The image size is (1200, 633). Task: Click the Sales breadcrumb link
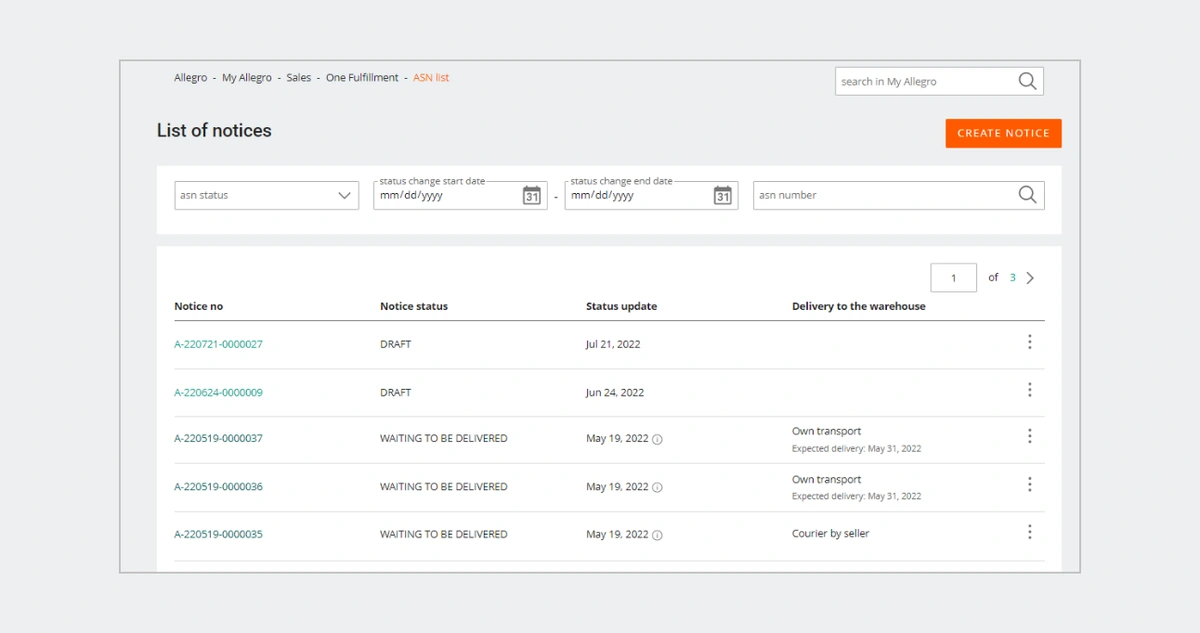[x=299, y=78]
